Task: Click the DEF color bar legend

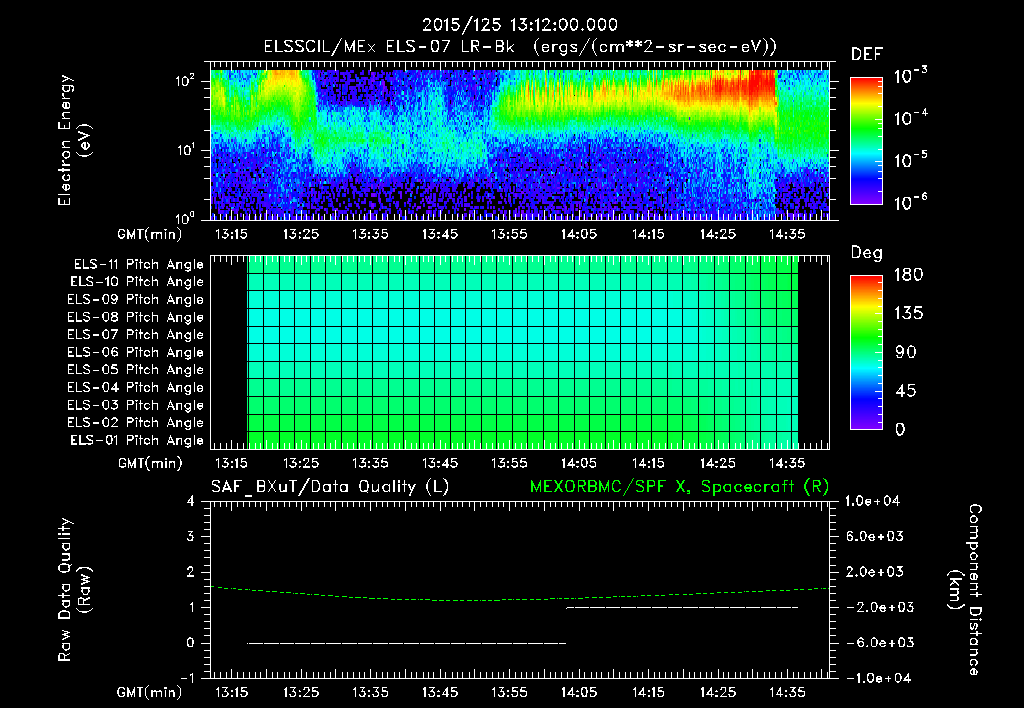Action: click(x=866, y=140)
